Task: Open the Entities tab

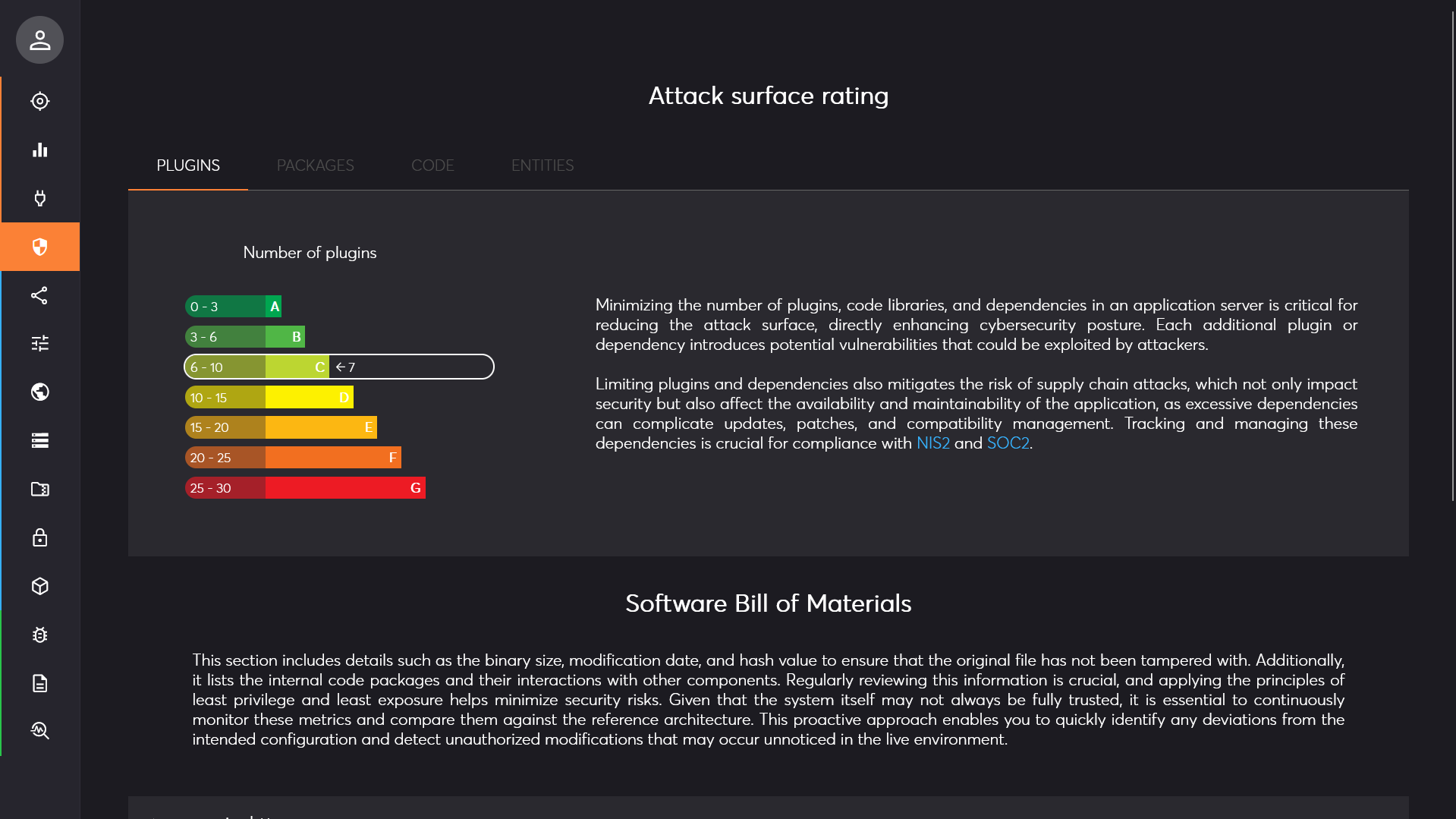Action: pyautogui.click(x=542, y=165)
